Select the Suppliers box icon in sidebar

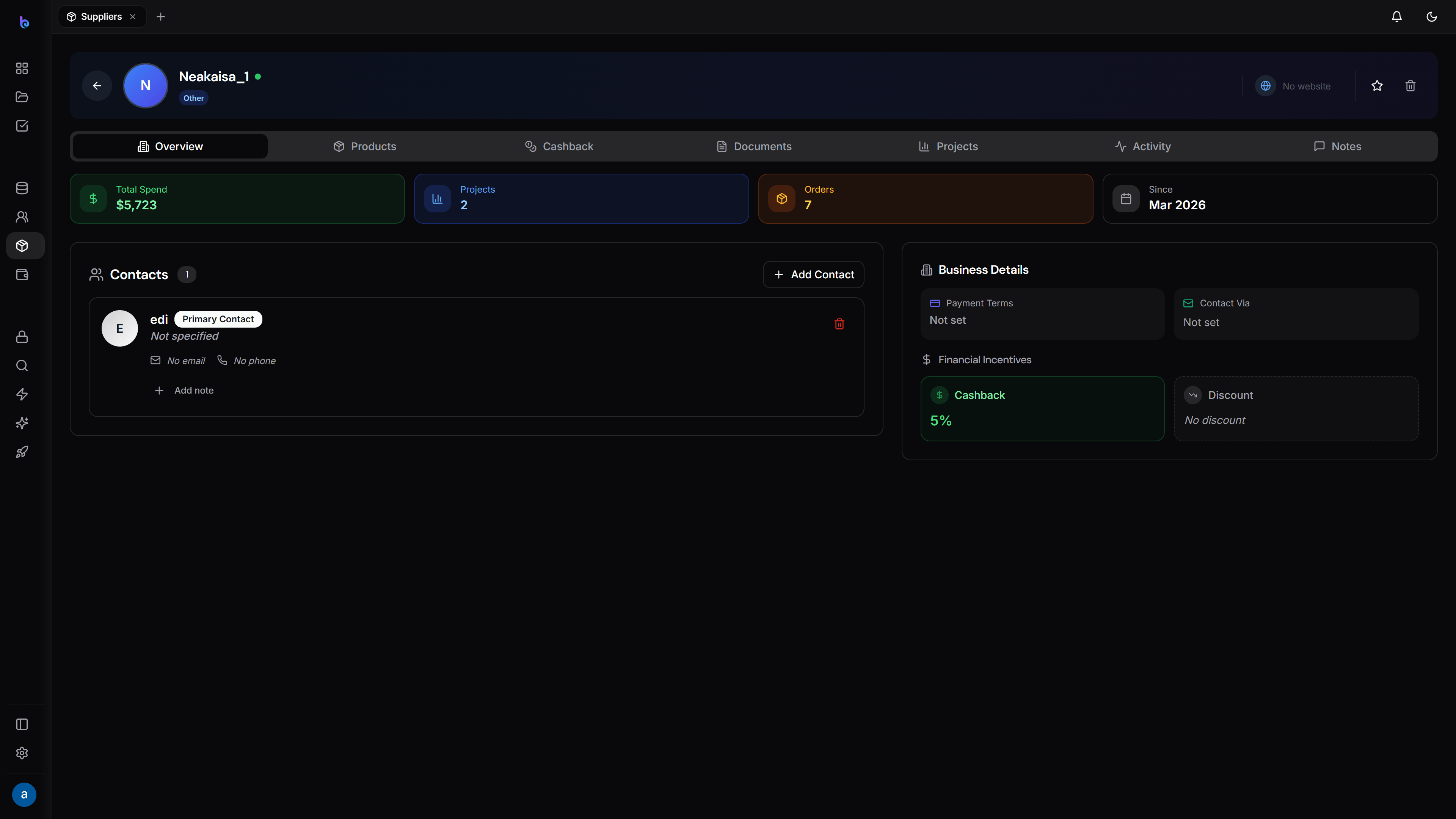25,246
